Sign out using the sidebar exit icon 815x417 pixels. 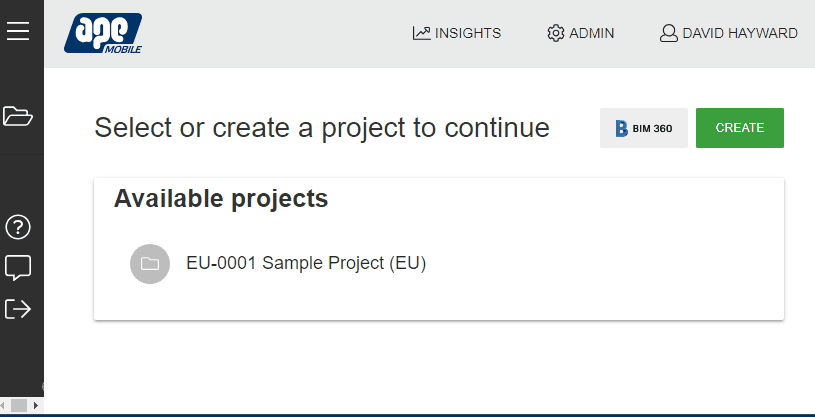pos(18,308)
